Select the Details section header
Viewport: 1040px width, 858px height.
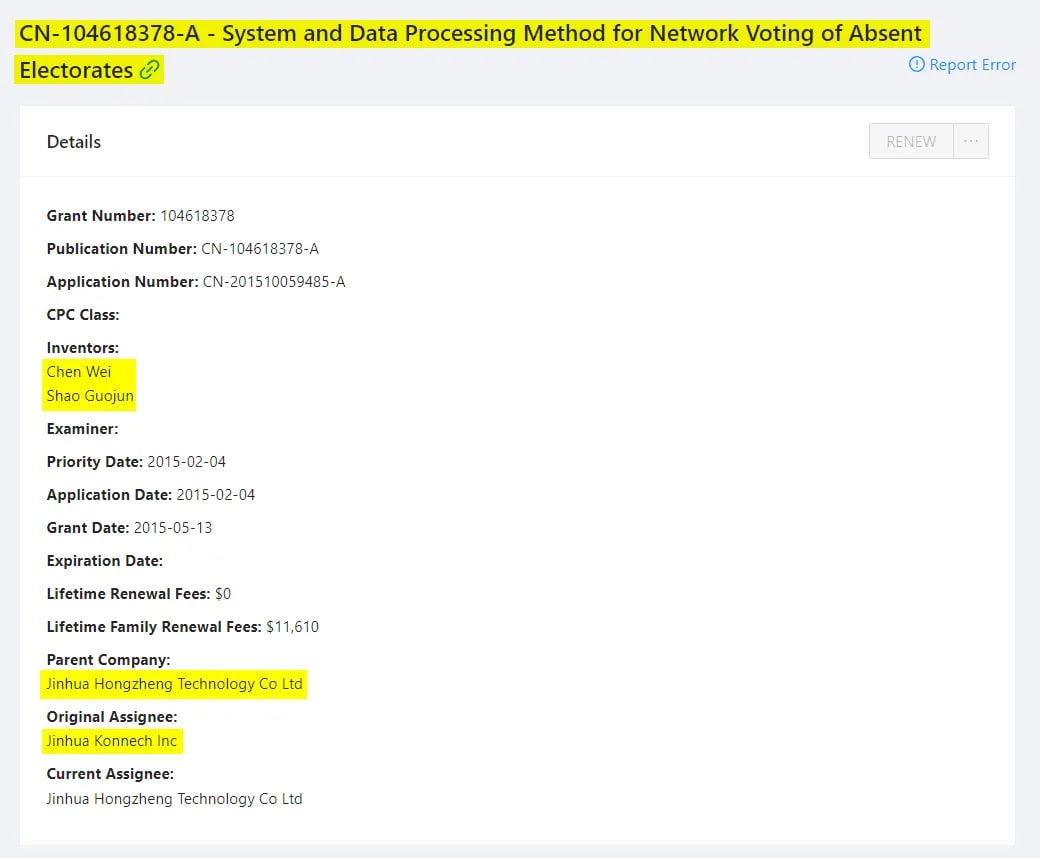coord(74,142)
